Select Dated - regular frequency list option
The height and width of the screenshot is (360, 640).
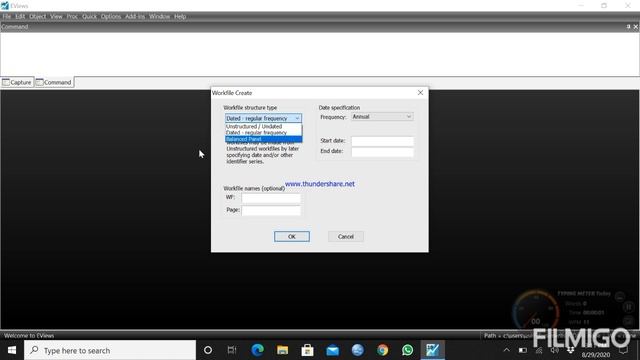pos(263,133)
